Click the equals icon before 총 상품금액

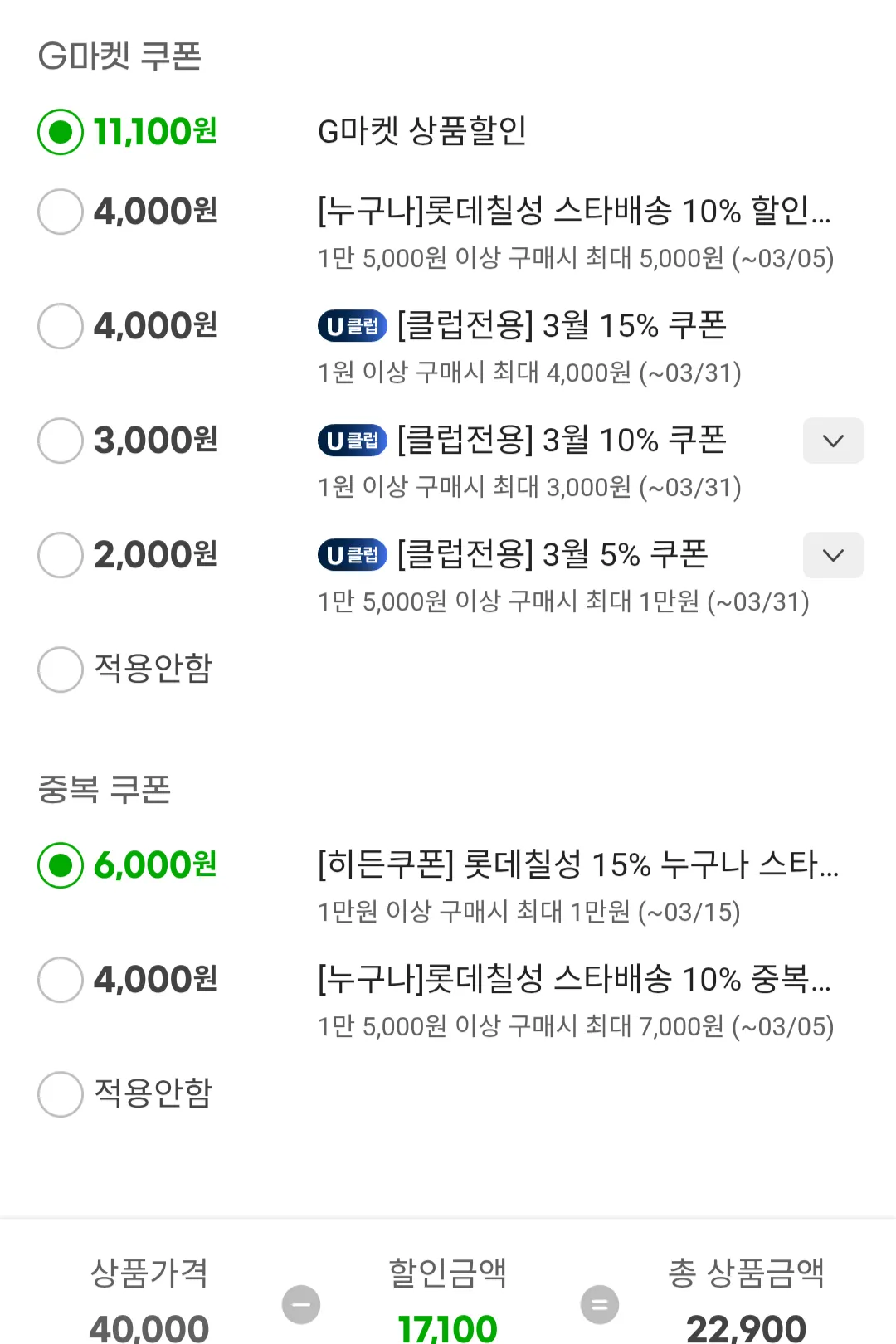coord(600,1305)
